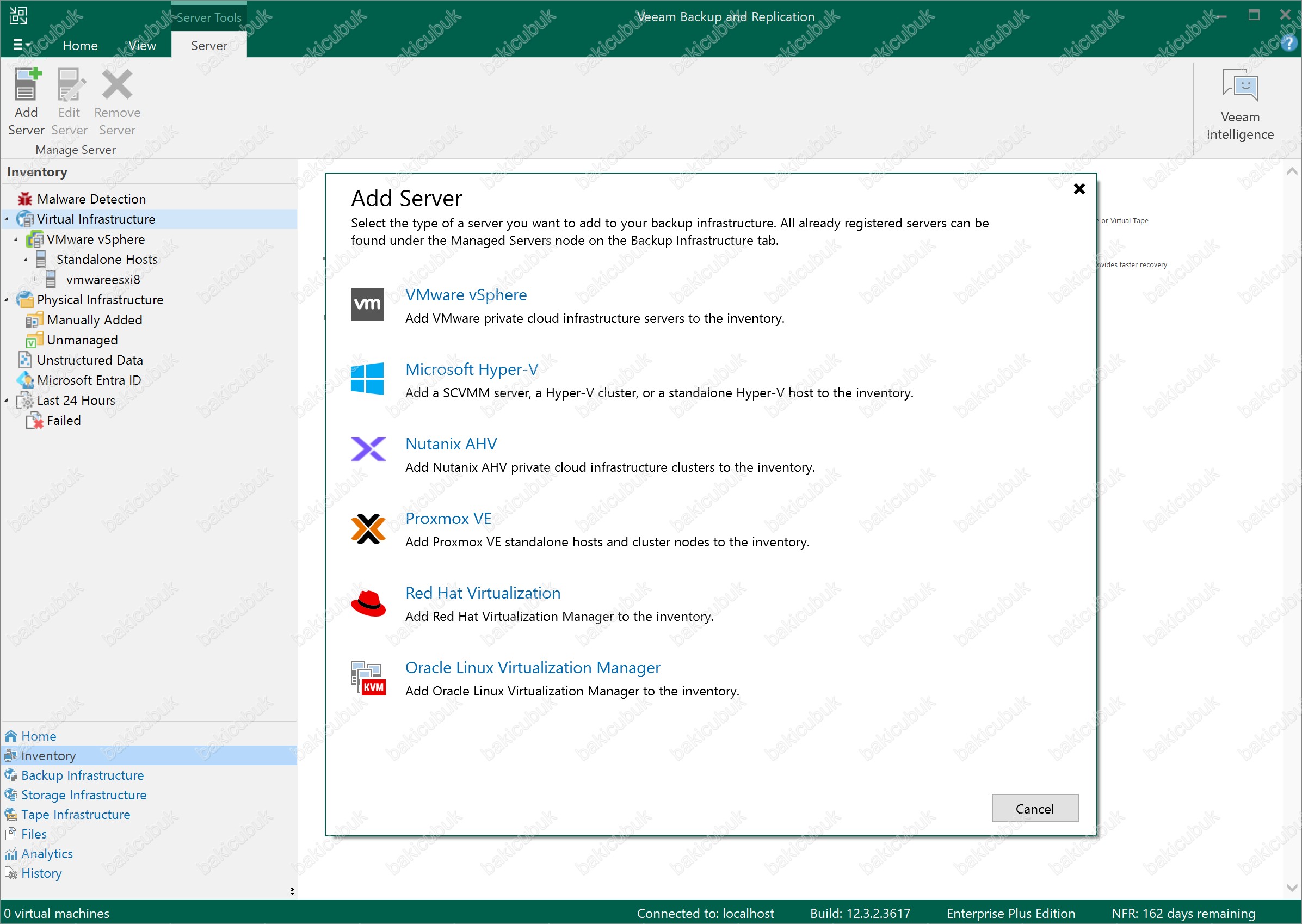The width and height of the screenshot is (1302, 924).
Task: Open Storage Infrastructure navigation view
Action: click(x=84, y=795)
